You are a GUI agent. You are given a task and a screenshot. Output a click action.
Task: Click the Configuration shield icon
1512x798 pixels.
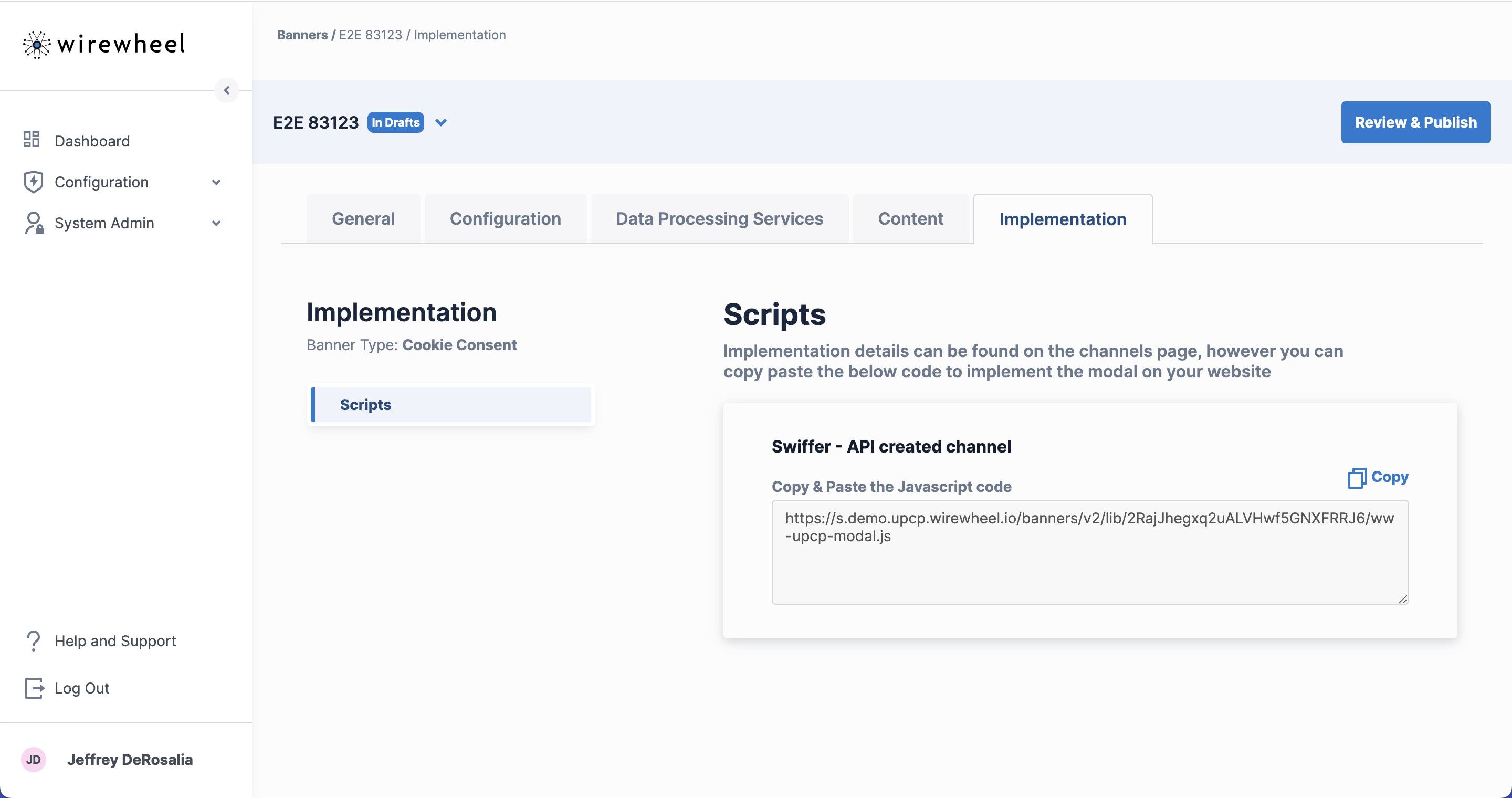click(34, 182)
